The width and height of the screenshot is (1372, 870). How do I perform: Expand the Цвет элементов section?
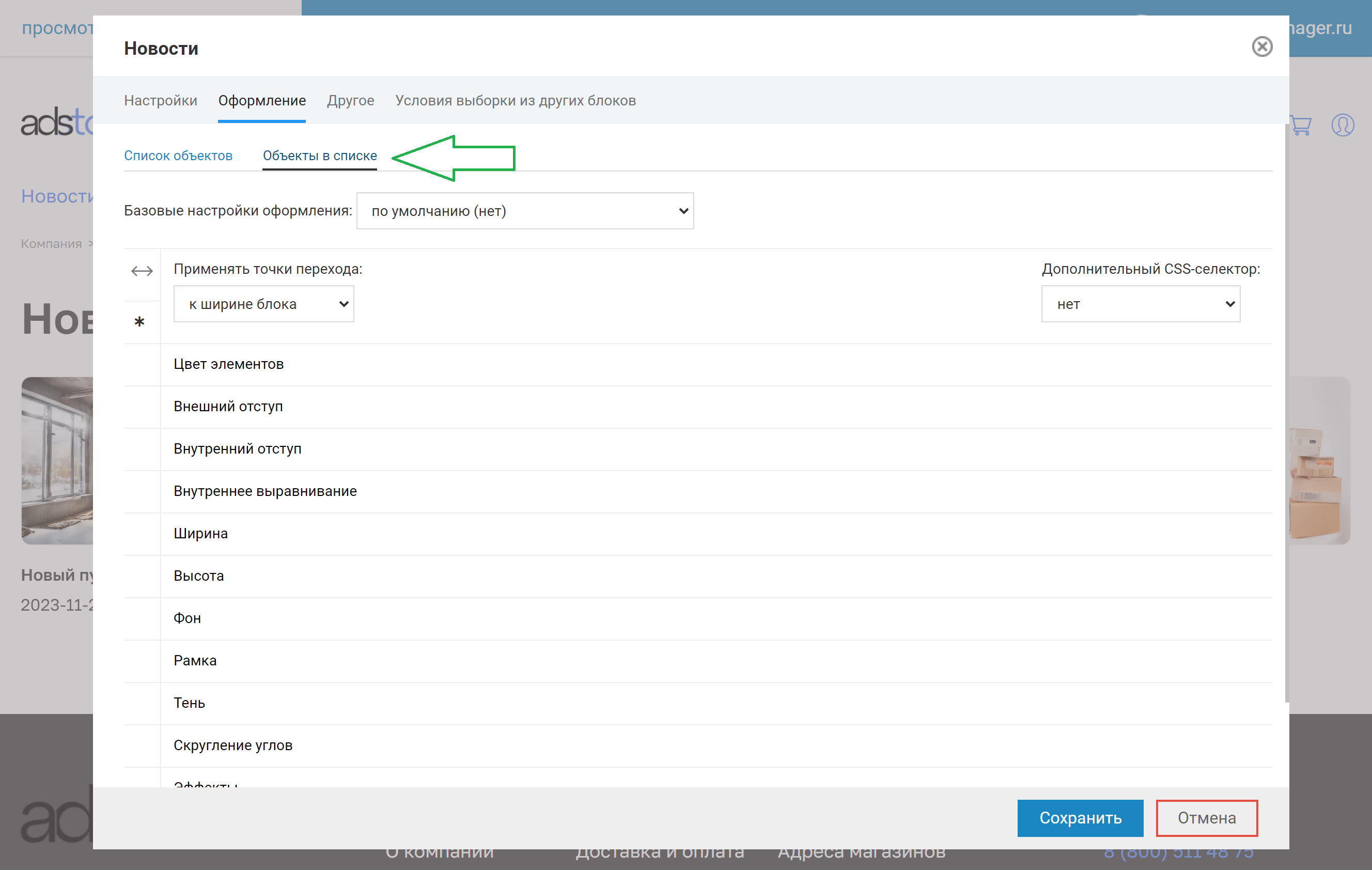click(228, 364)
